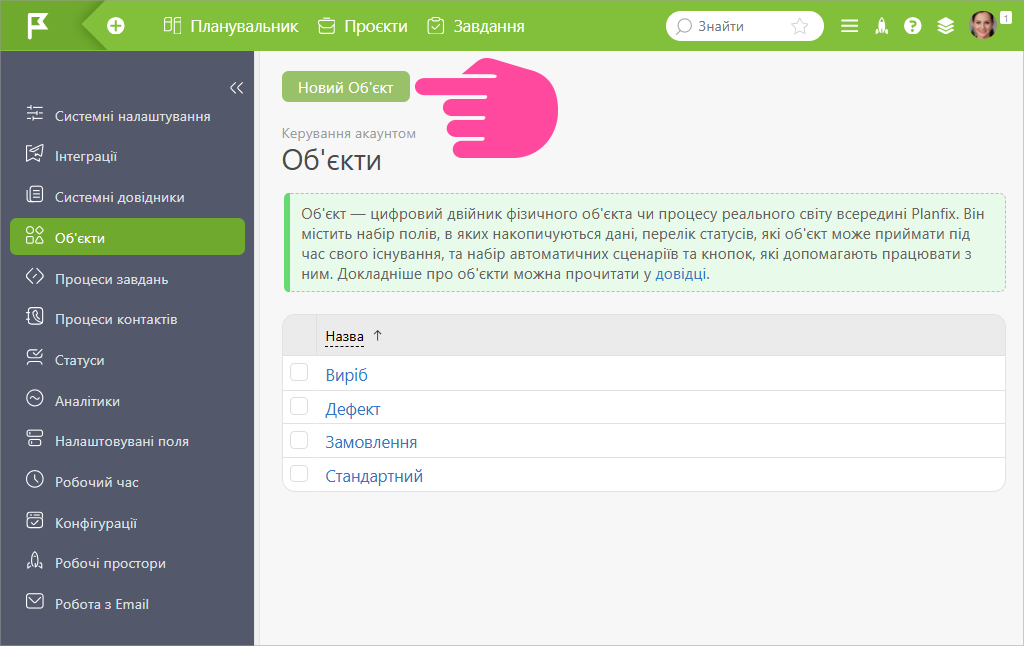1024x646 pixels.
Task: Click the Проєкти briefcase icon
Action: [327, 26]
